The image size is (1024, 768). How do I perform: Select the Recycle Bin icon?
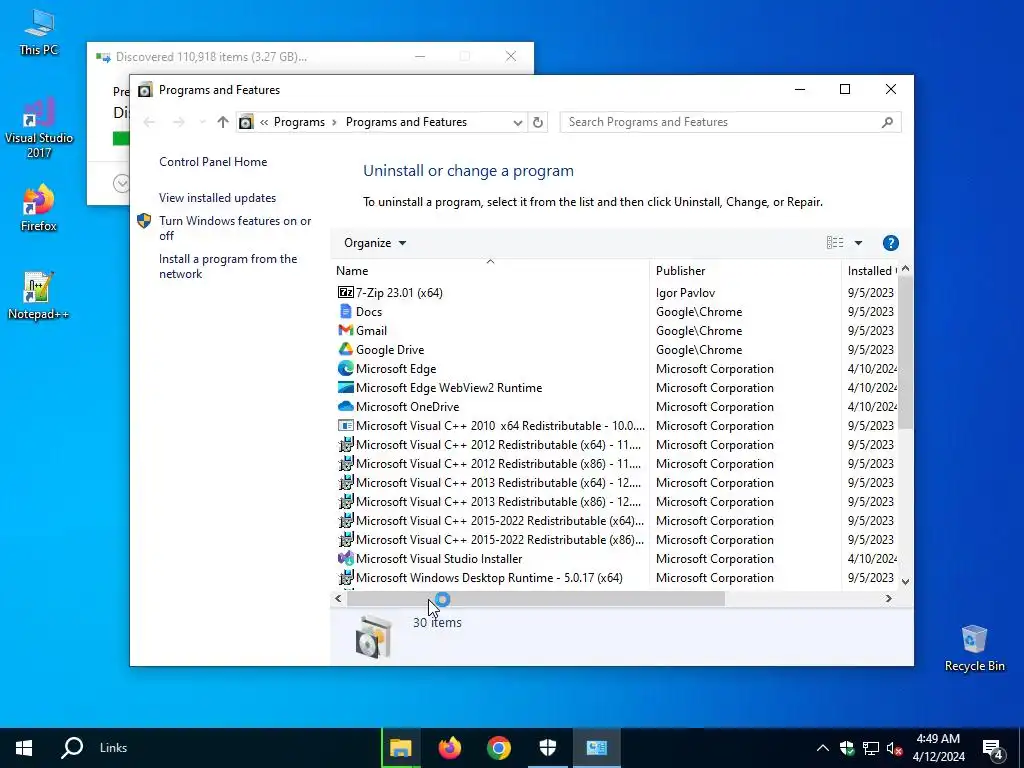point(974,648)
